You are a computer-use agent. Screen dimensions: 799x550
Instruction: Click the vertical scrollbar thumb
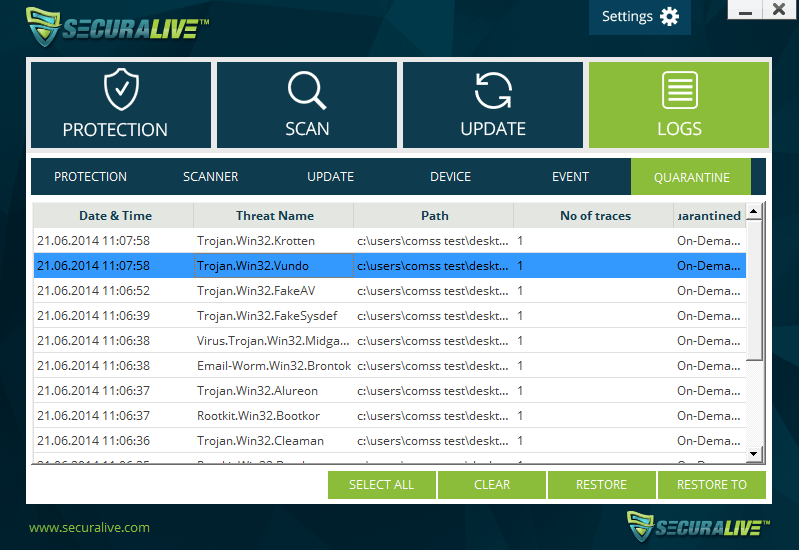(754, 290)
